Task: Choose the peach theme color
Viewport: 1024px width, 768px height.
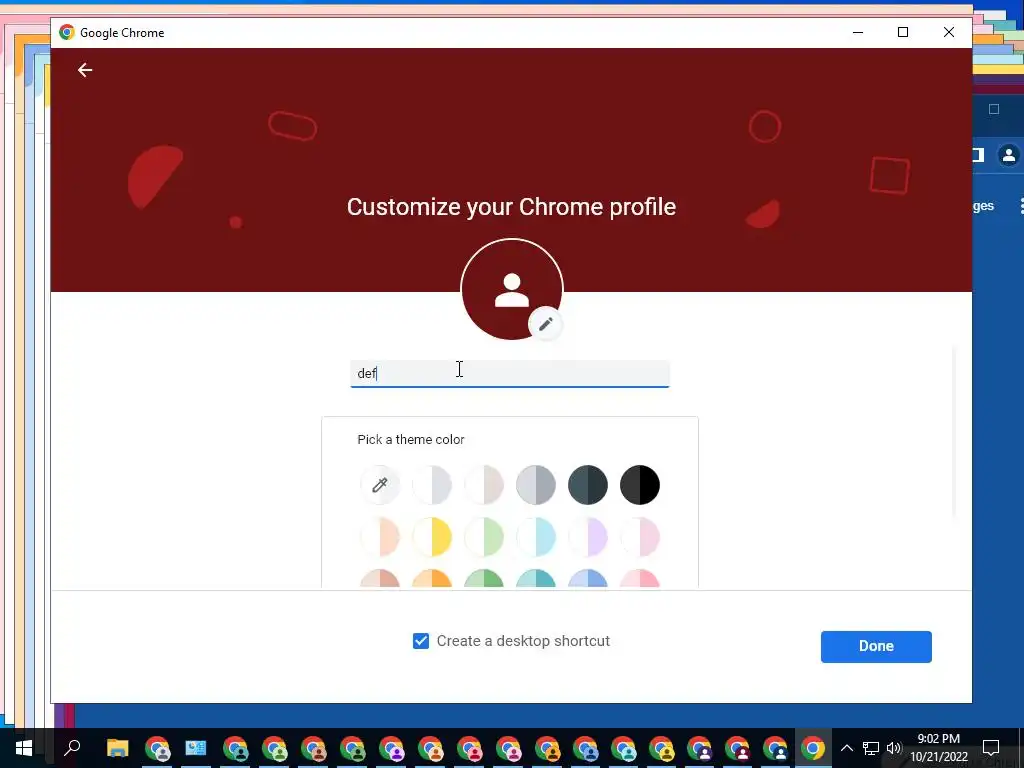Action: point(379,537)
